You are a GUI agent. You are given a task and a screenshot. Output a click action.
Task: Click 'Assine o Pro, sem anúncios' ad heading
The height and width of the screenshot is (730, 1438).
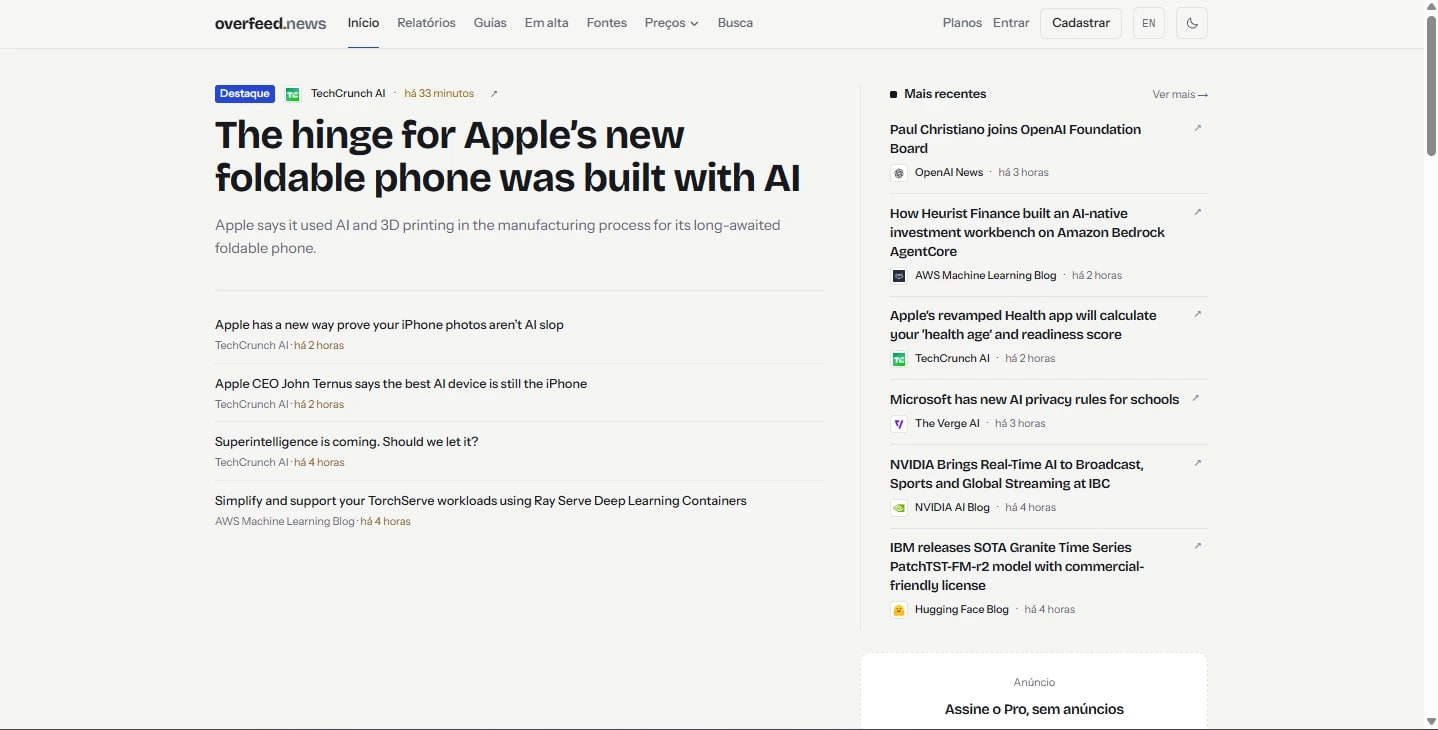pyautogui.click(x=1034, y=709)
